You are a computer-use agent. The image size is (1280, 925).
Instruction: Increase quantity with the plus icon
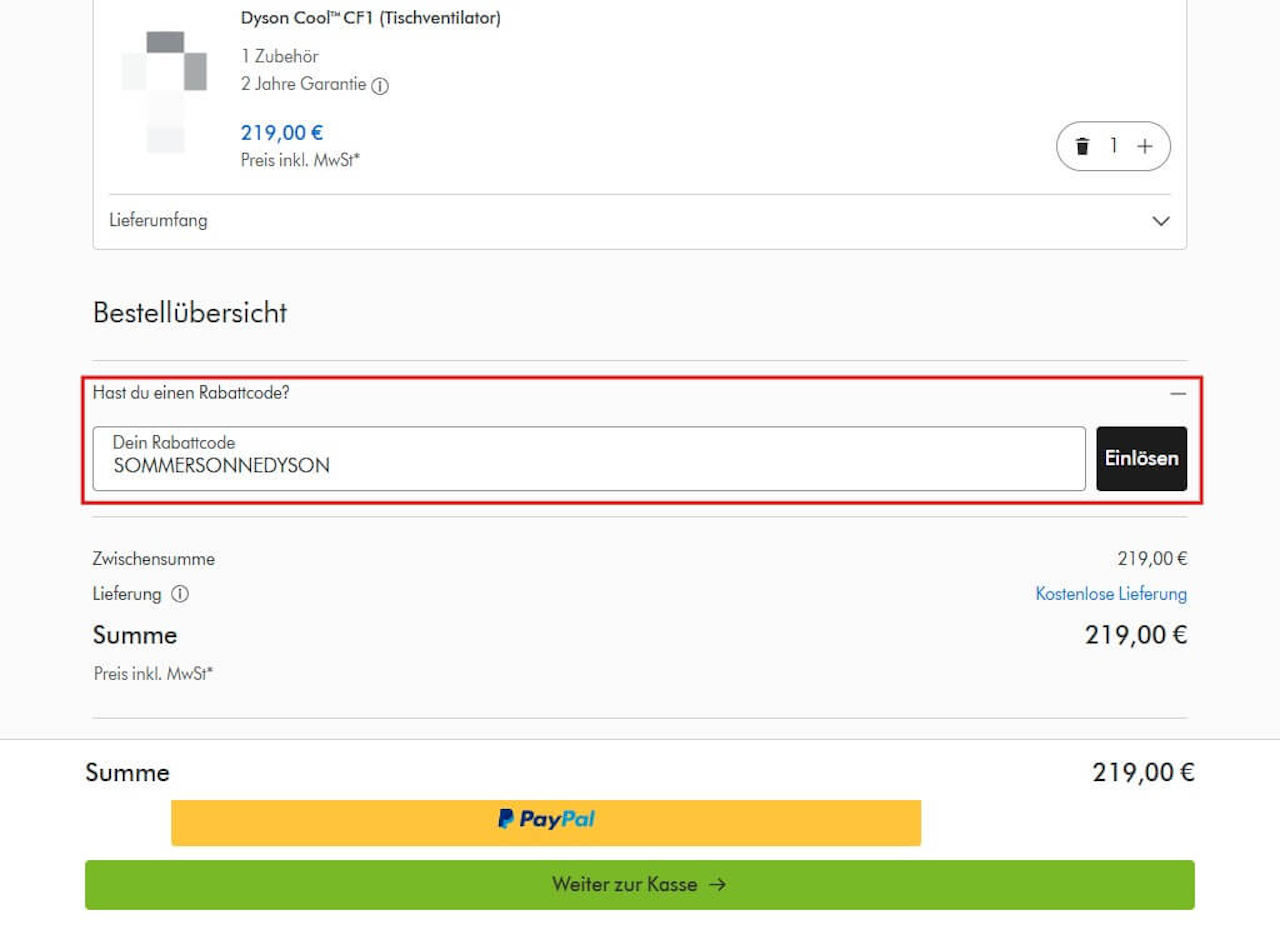click(x=1145, y=147)
